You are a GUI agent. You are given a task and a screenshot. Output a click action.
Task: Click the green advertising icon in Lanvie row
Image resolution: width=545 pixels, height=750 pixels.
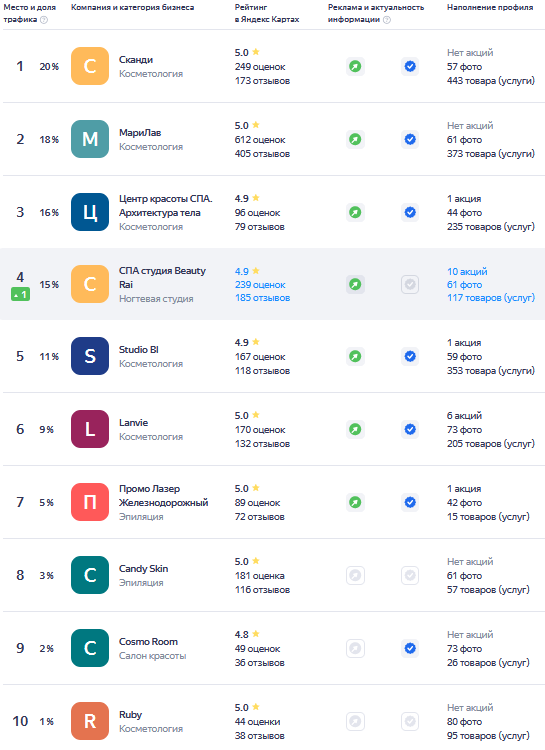point(355,429)
